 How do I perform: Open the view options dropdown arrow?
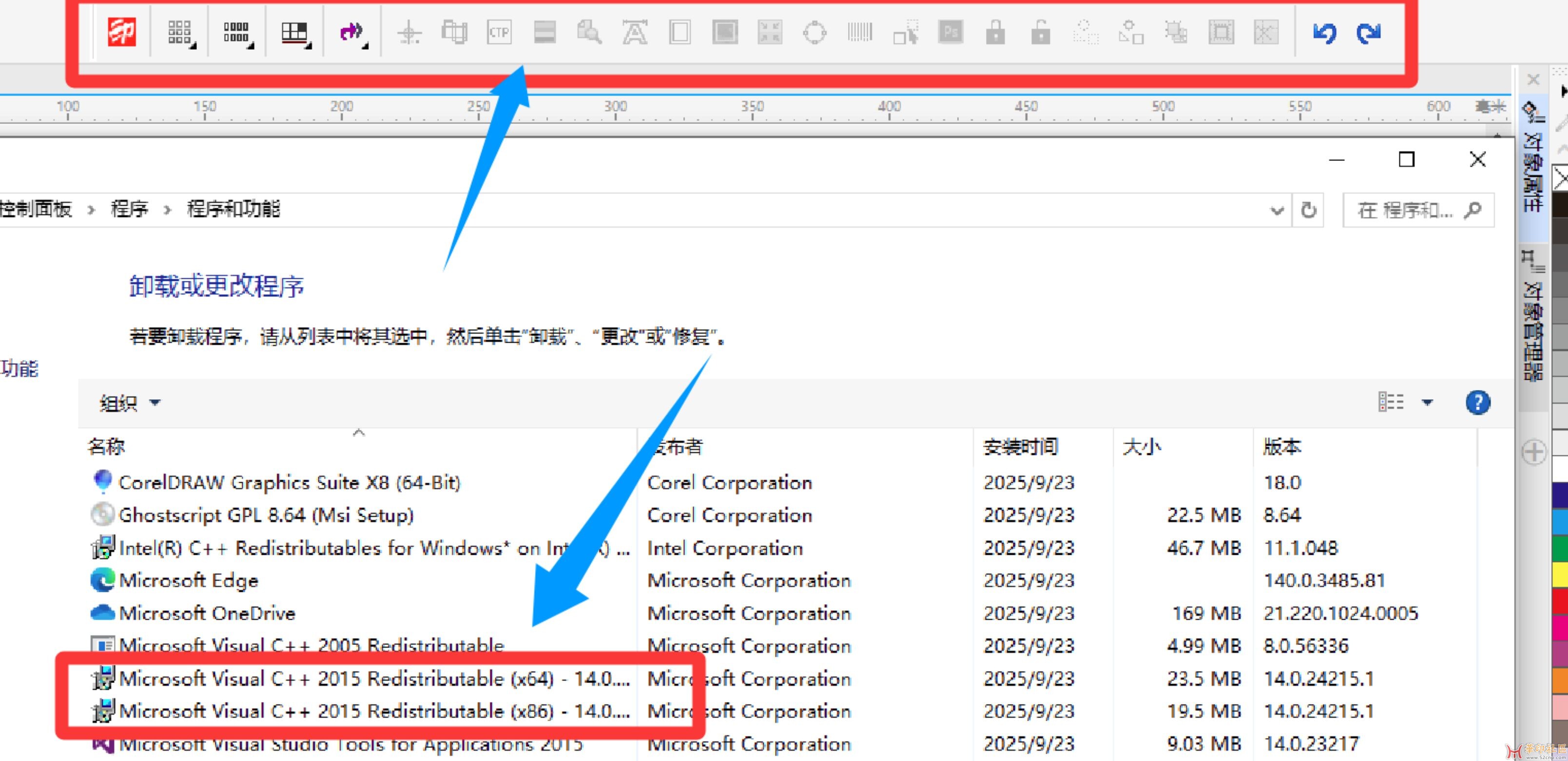coord(1427,402)
